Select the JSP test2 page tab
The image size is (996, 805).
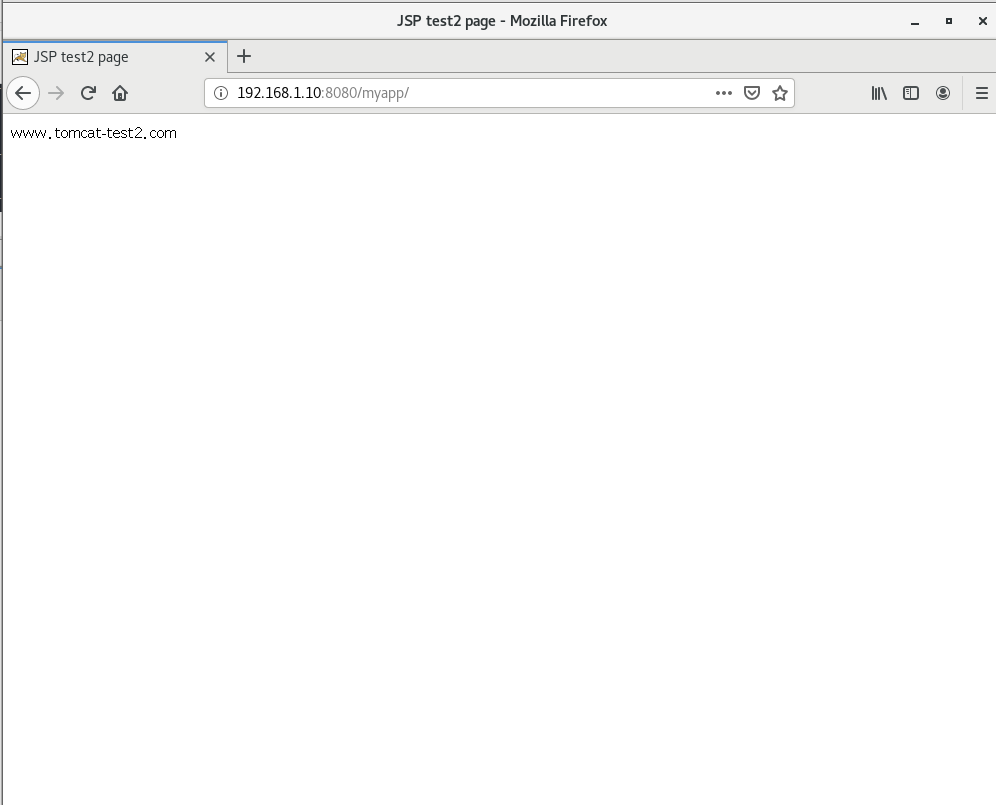(115, 57)
